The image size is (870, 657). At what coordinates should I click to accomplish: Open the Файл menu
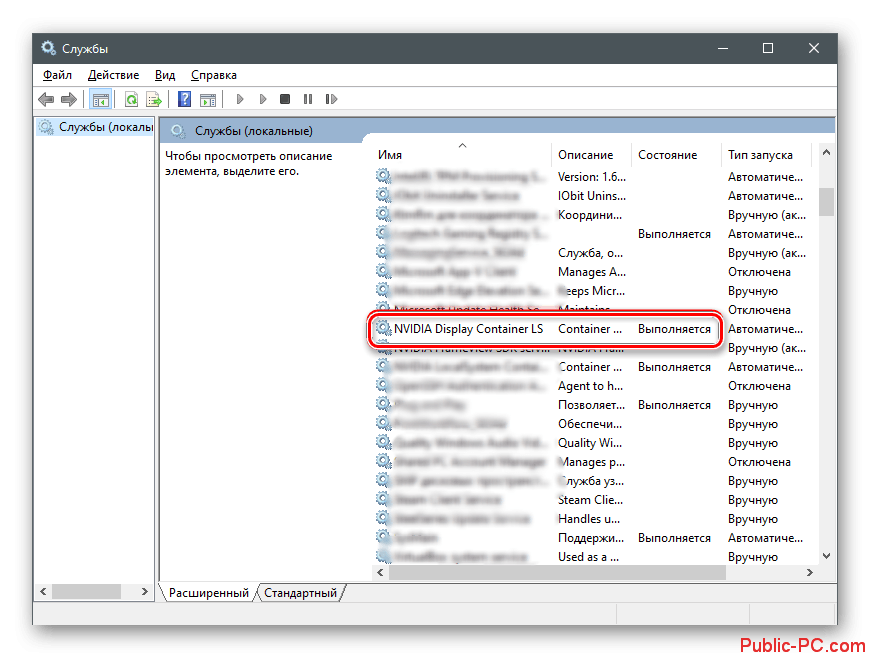[57, 75]
